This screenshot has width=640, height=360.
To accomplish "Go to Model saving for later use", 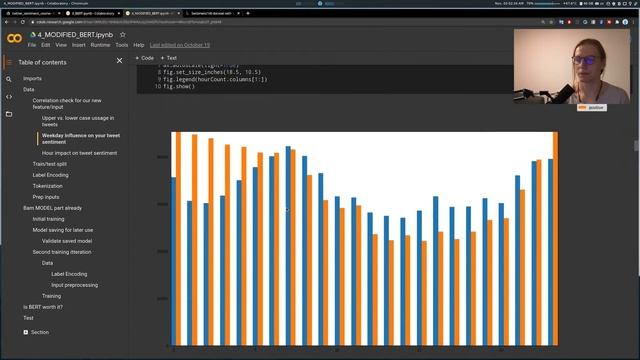I will [63, 230].
